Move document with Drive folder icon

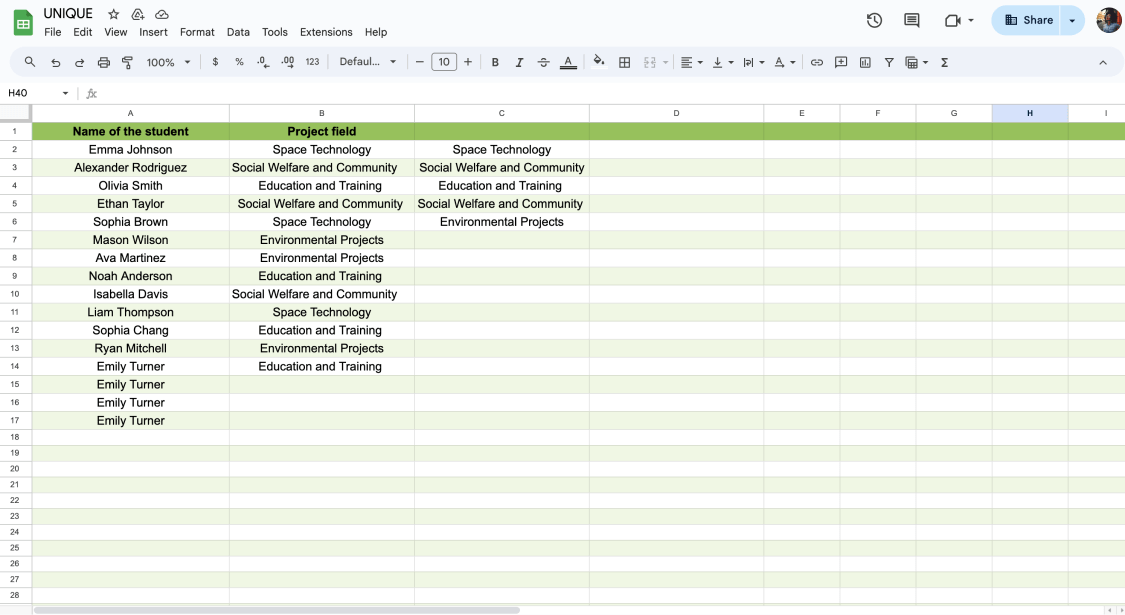tap(138, 14)
